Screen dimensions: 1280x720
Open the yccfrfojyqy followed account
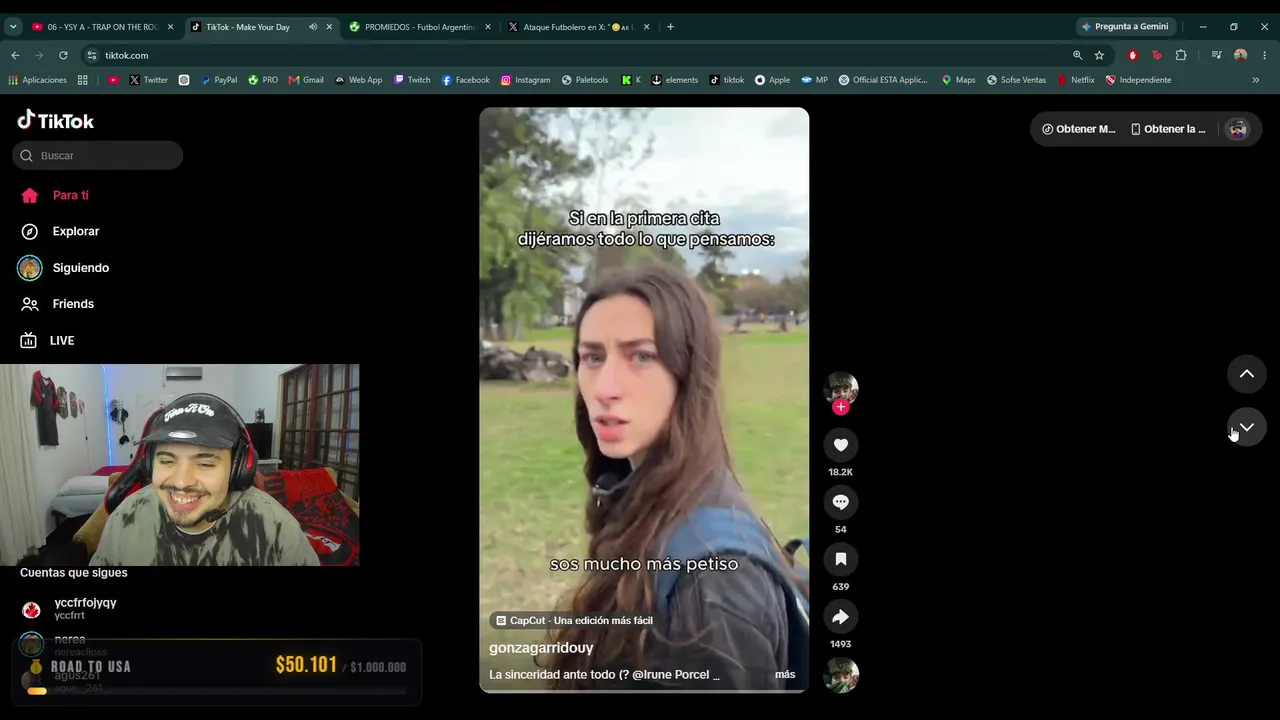pyautogui.click(x=85, y=609)
